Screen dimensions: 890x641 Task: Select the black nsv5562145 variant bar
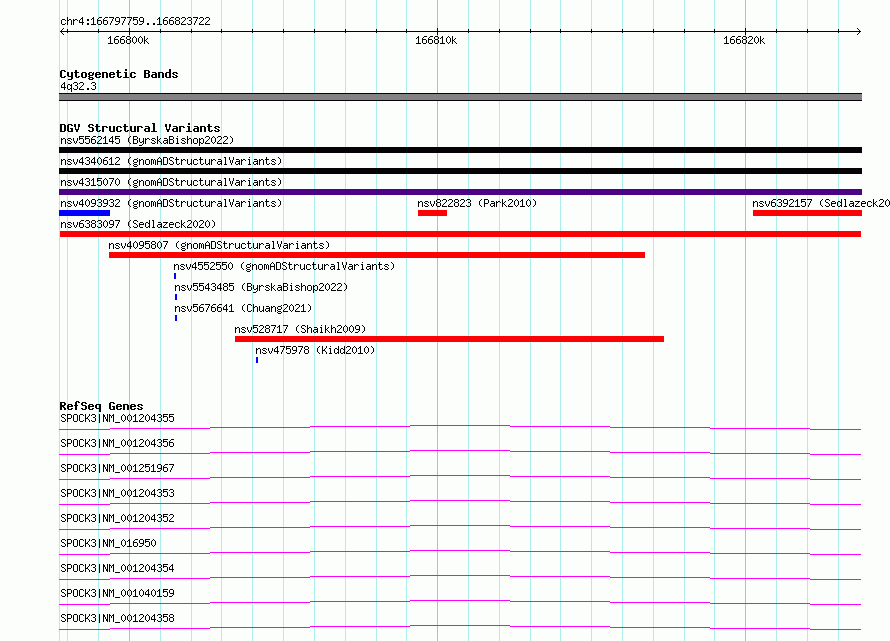coord(460,150)
